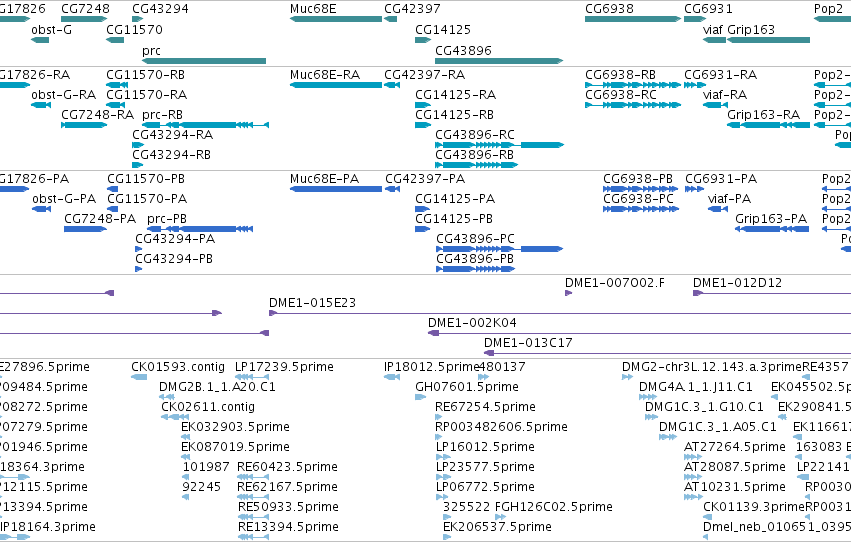851x542 pixels.
Task: Select the CG43294-RA transcript label
Action: [173, 135]
